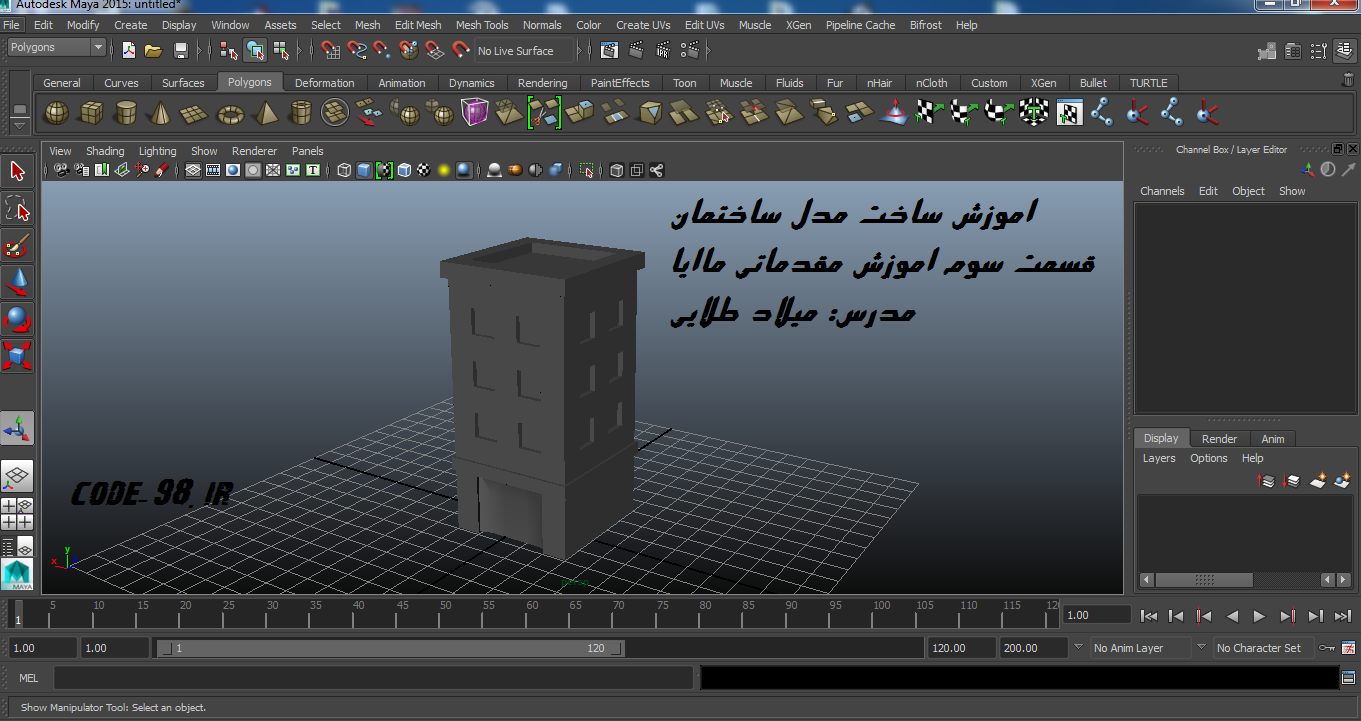The width and height of the screenshot is (1361, 721).
Task: Delete shelf item with trash icon
Action: coord(1347,81)
